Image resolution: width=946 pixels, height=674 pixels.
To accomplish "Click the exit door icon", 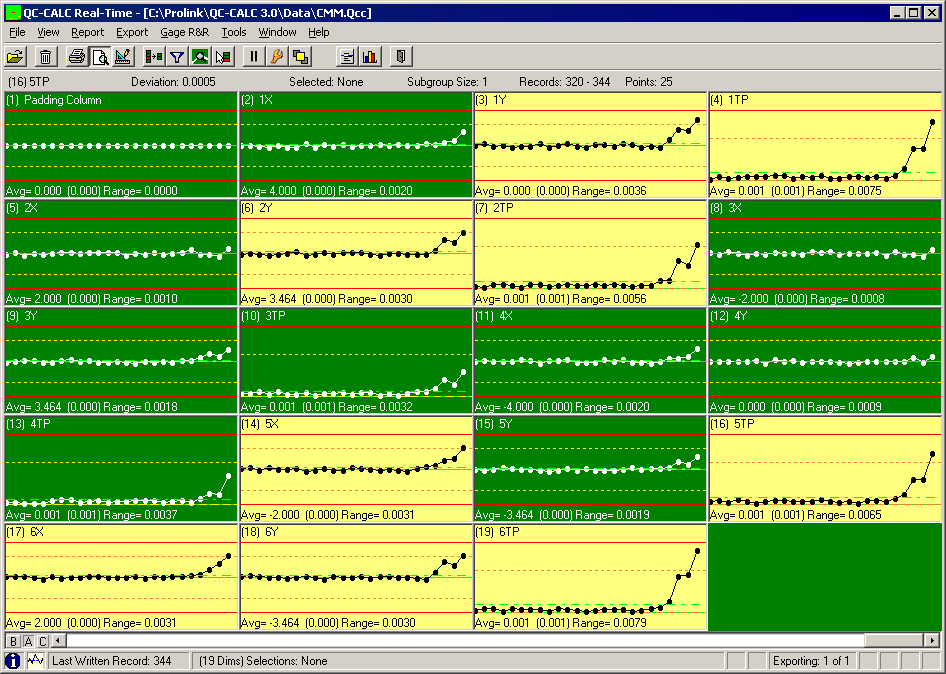I will click(401, 57).
